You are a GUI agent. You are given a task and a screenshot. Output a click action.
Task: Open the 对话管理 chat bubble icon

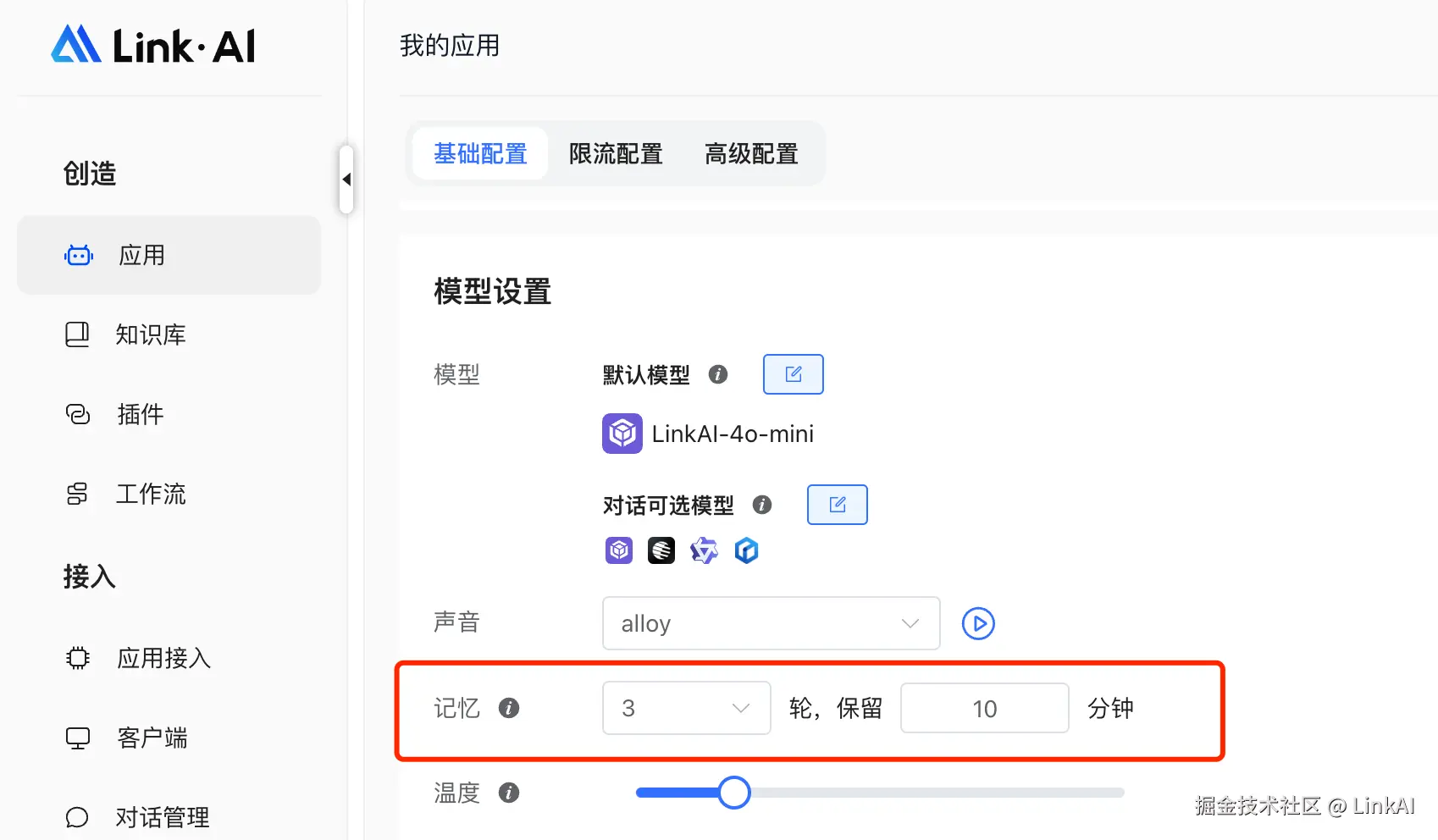tap(78, 815)
